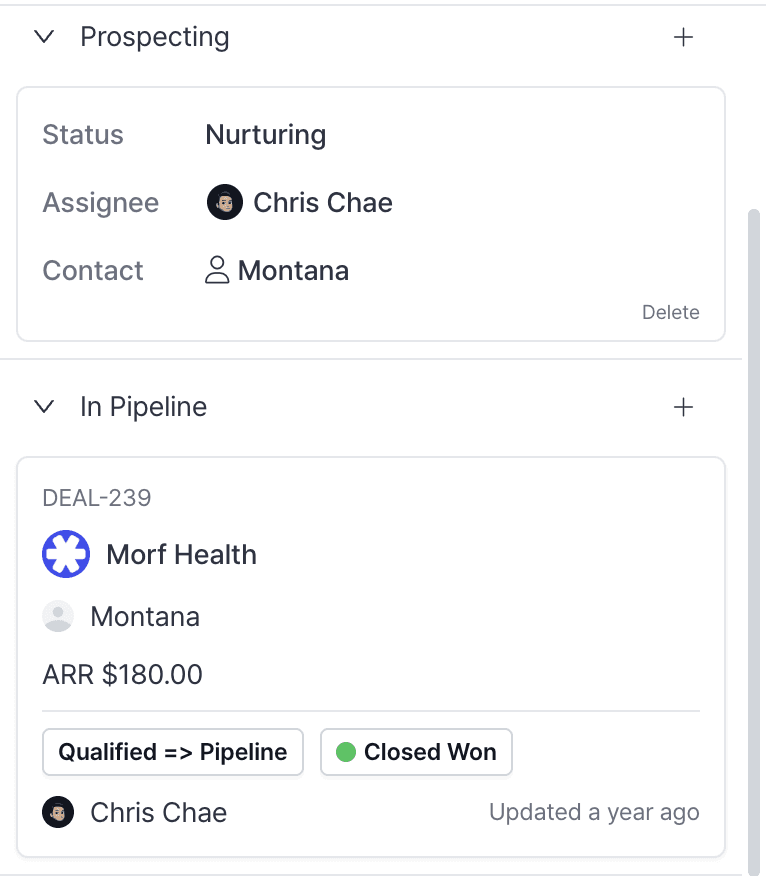Delete the Prospecting record

tap(670, 312)
